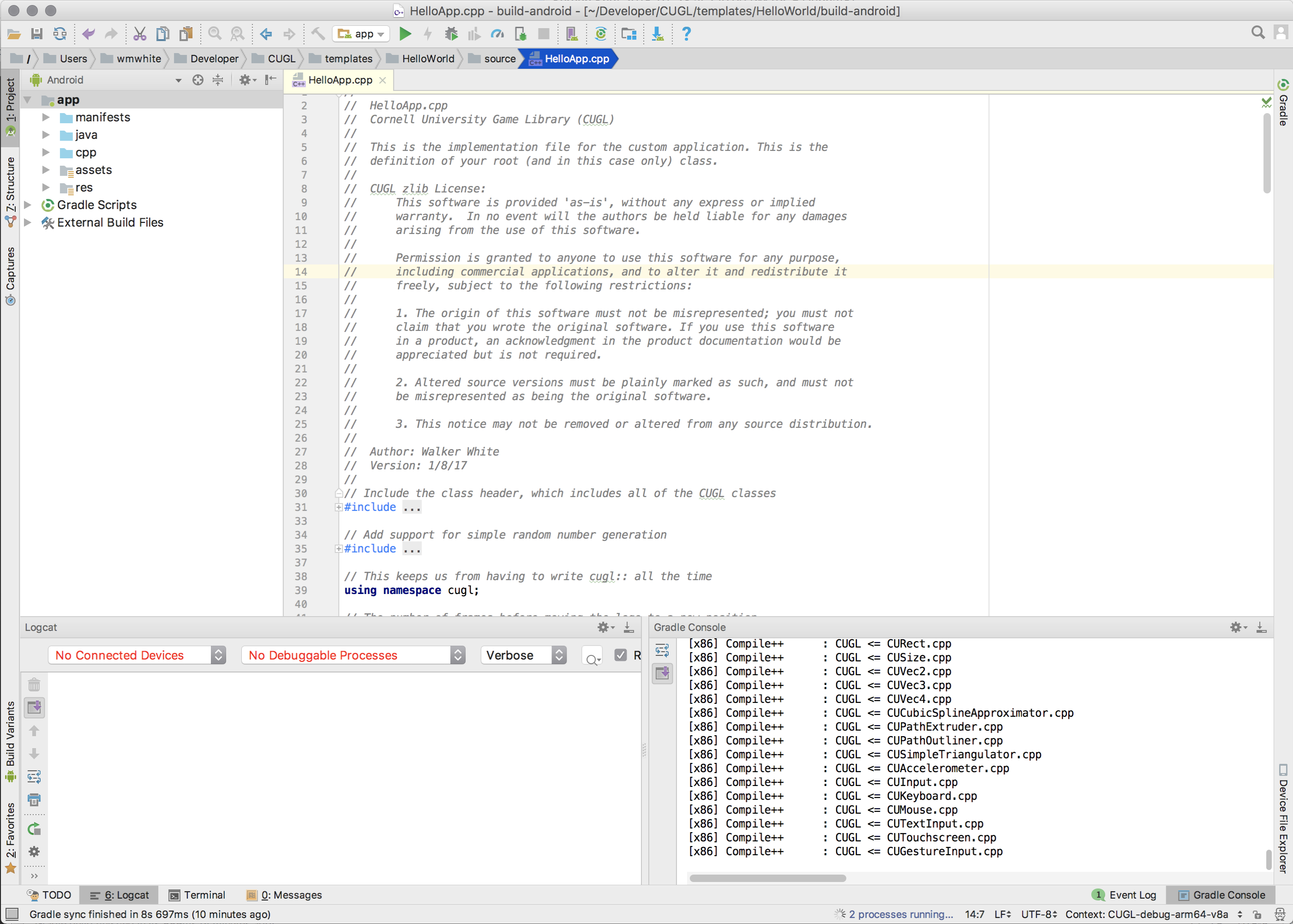This screenshot has height=924, width=1293.
Task: Open the Verbose log level dropdown
Action: (x=523, y=655)
